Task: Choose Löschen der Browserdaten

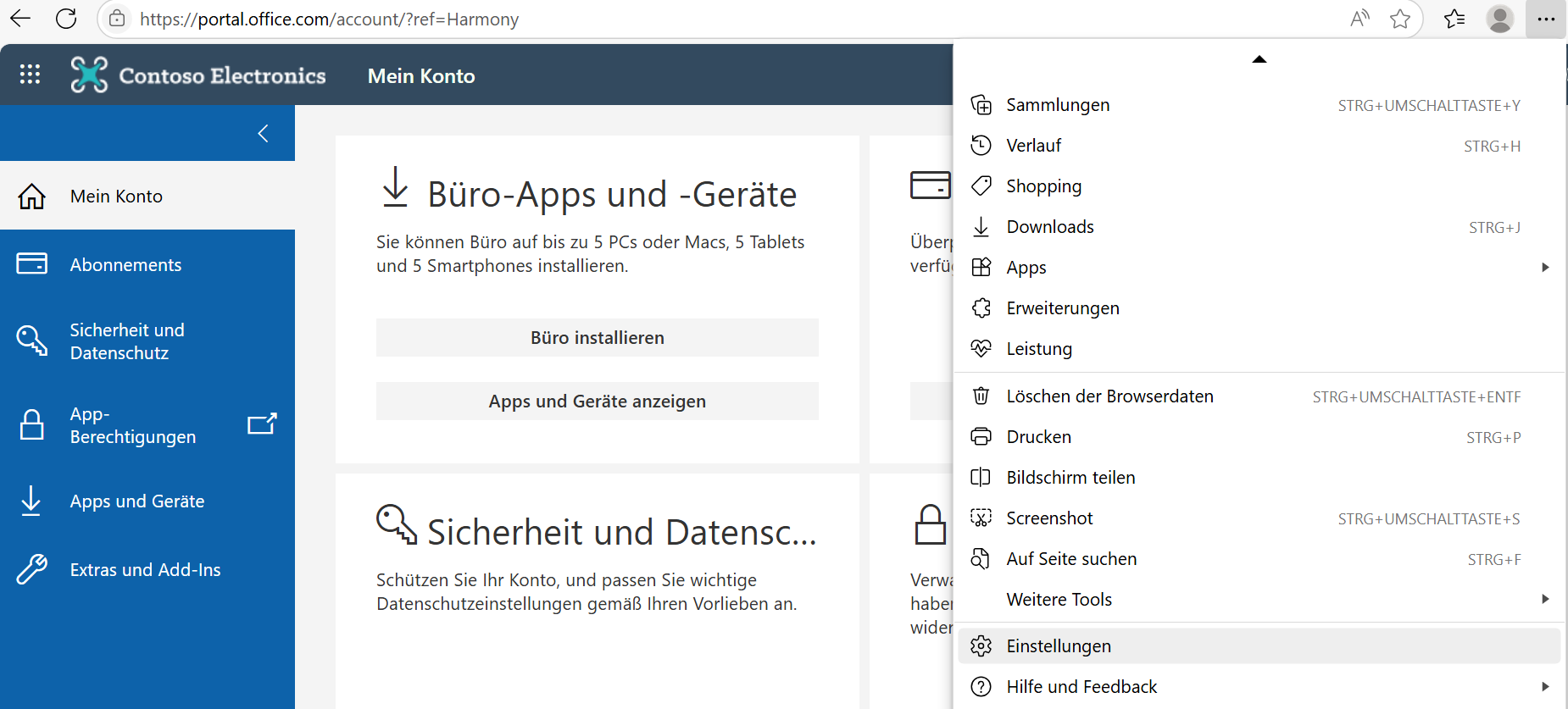Action: (1259, 396)
